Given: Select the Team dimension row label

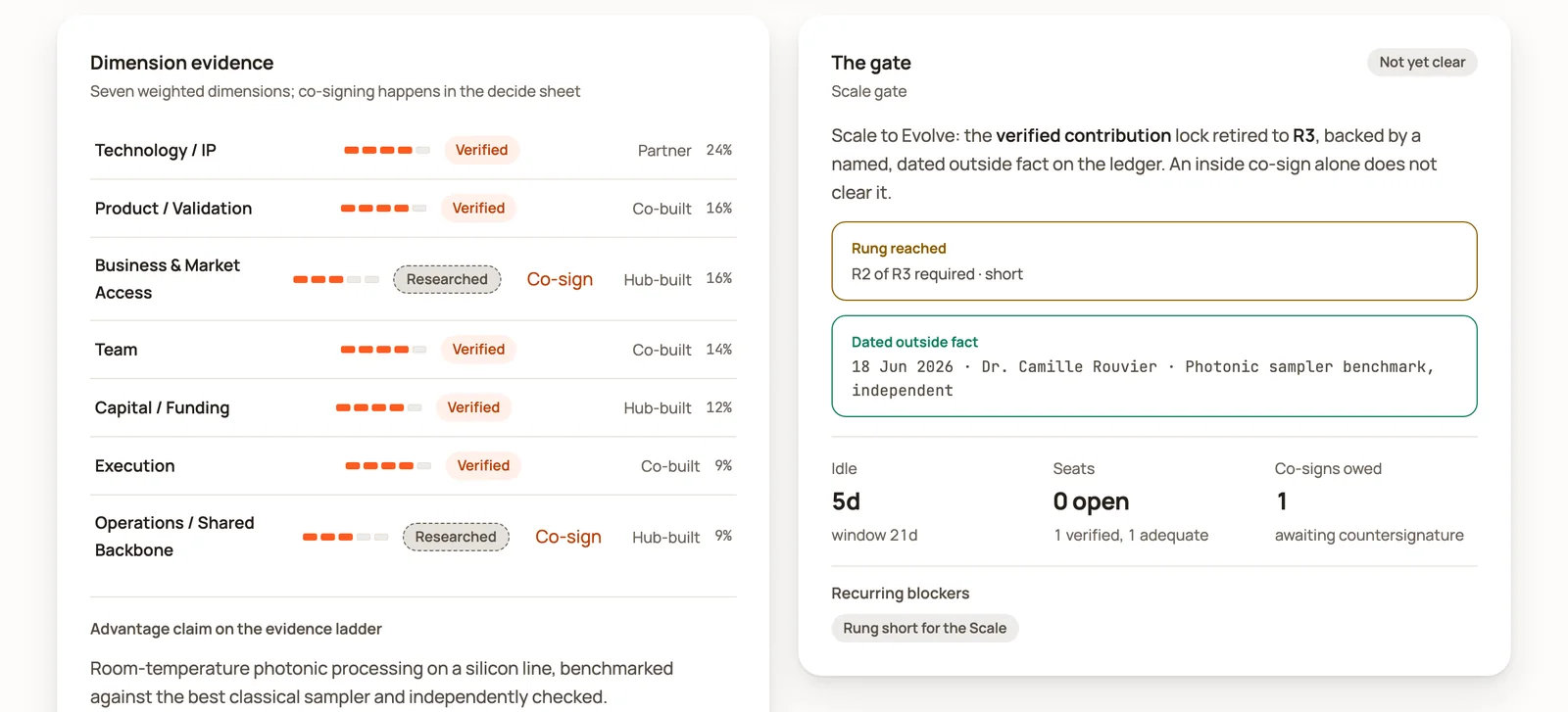Looking at the screenshot, I should point(116,350).
